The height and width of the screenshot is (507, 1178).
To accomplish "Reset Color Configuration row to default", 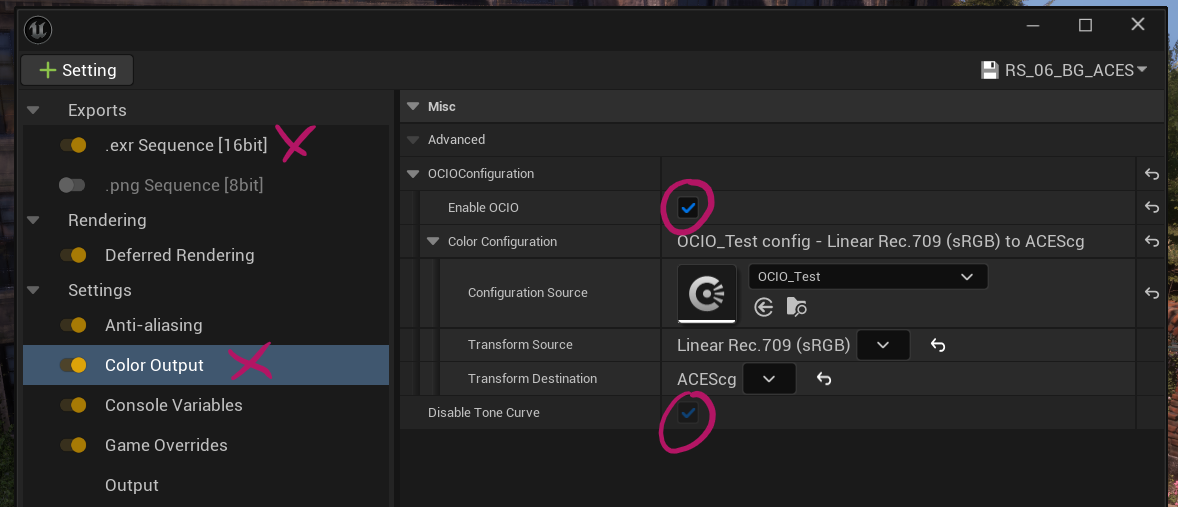I will click(1151, 242).
